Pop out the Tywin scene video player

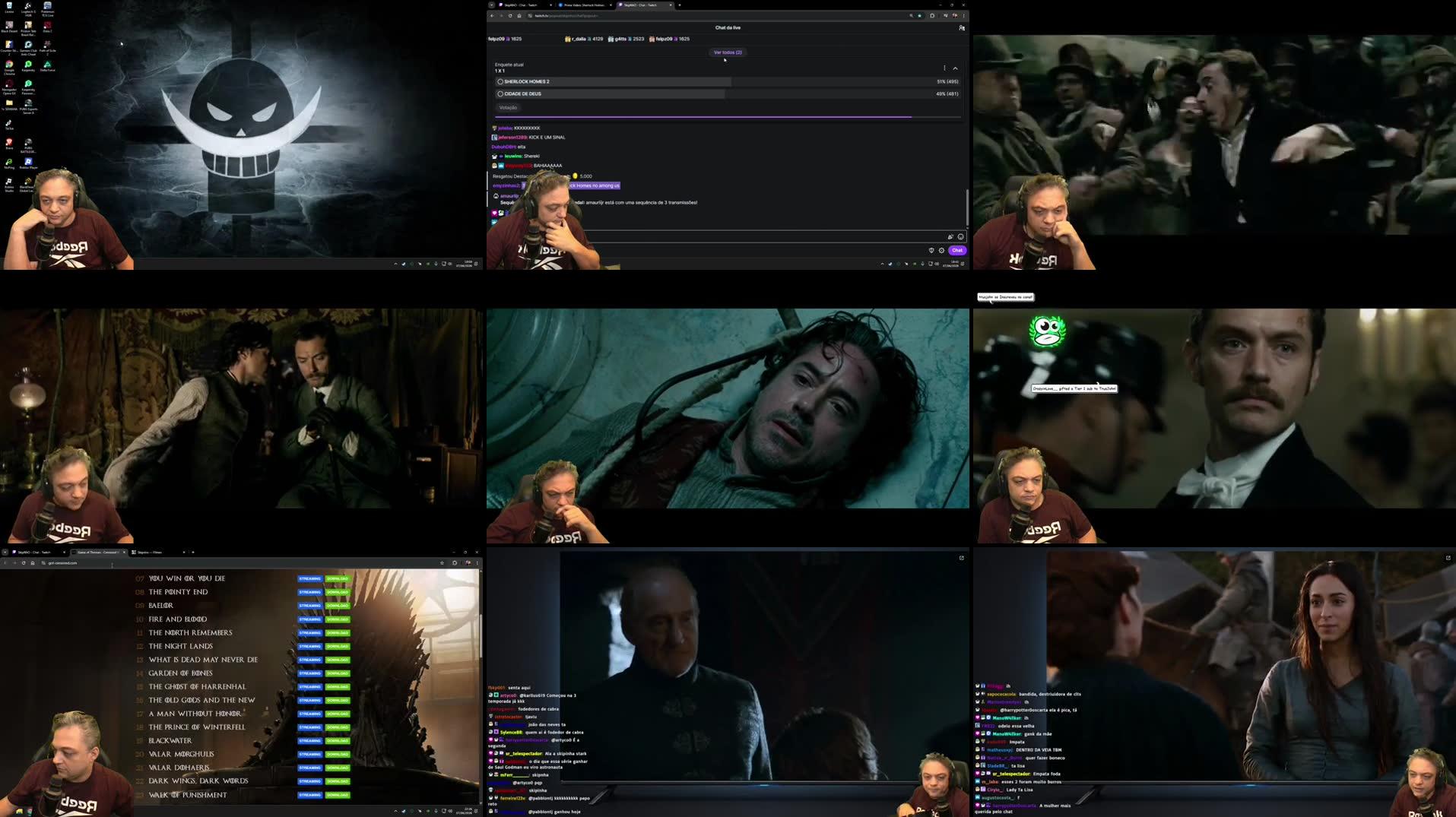pyautogui.click(x=961, y=558)
